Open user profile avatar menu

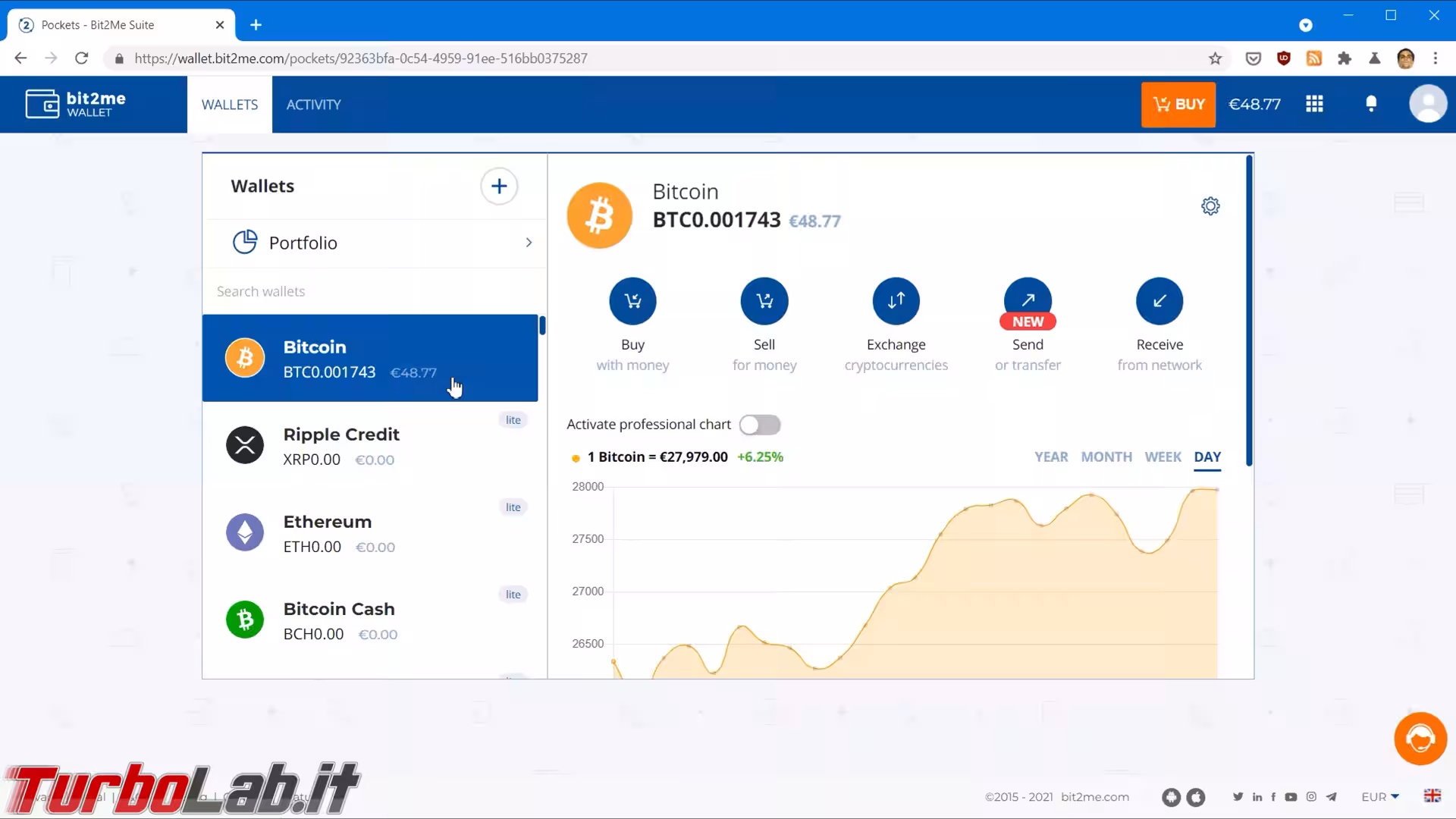[x=1427, y=104]
